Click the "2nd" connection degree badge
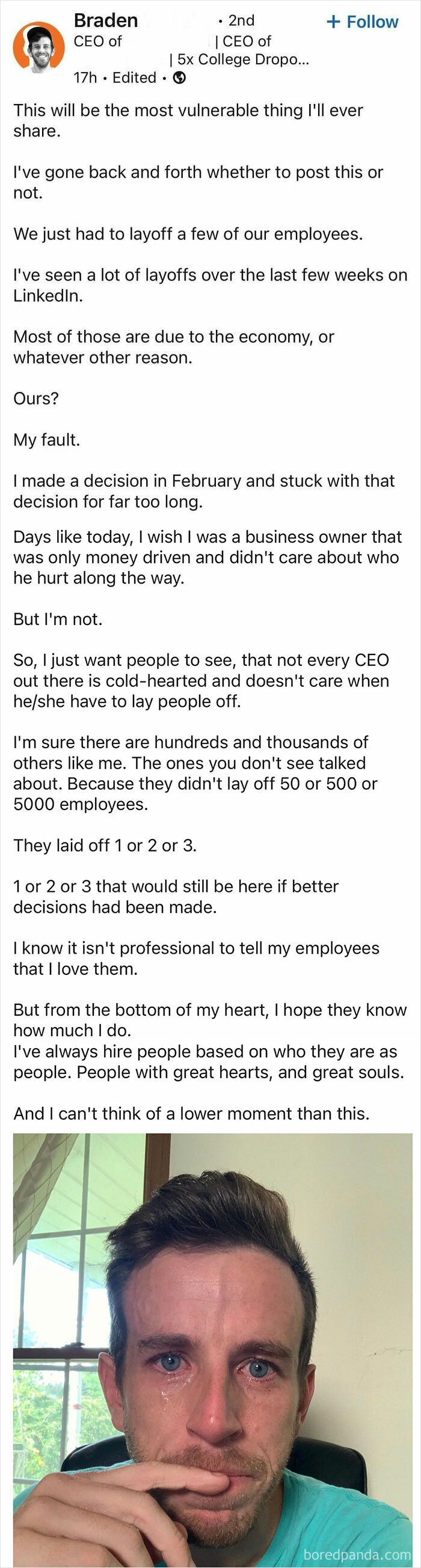Screen dimensions: 421x1568 (x=240, y=20)
